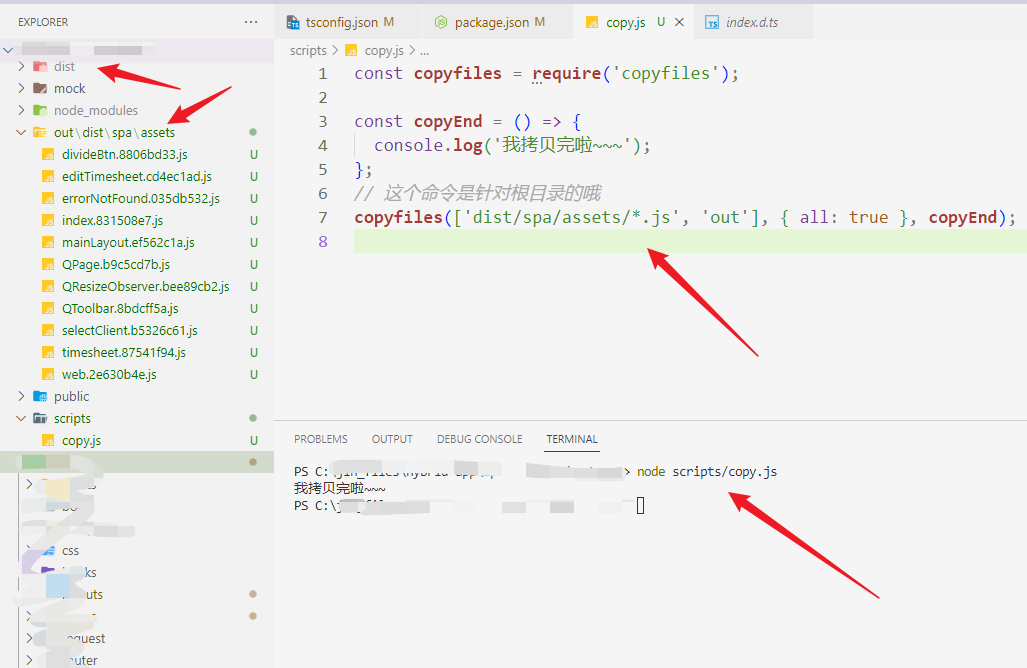The height and width of the screenshot is (668, 1027).
Task: Click on the copyfiles call on line 7
Action: pos(398,217)
